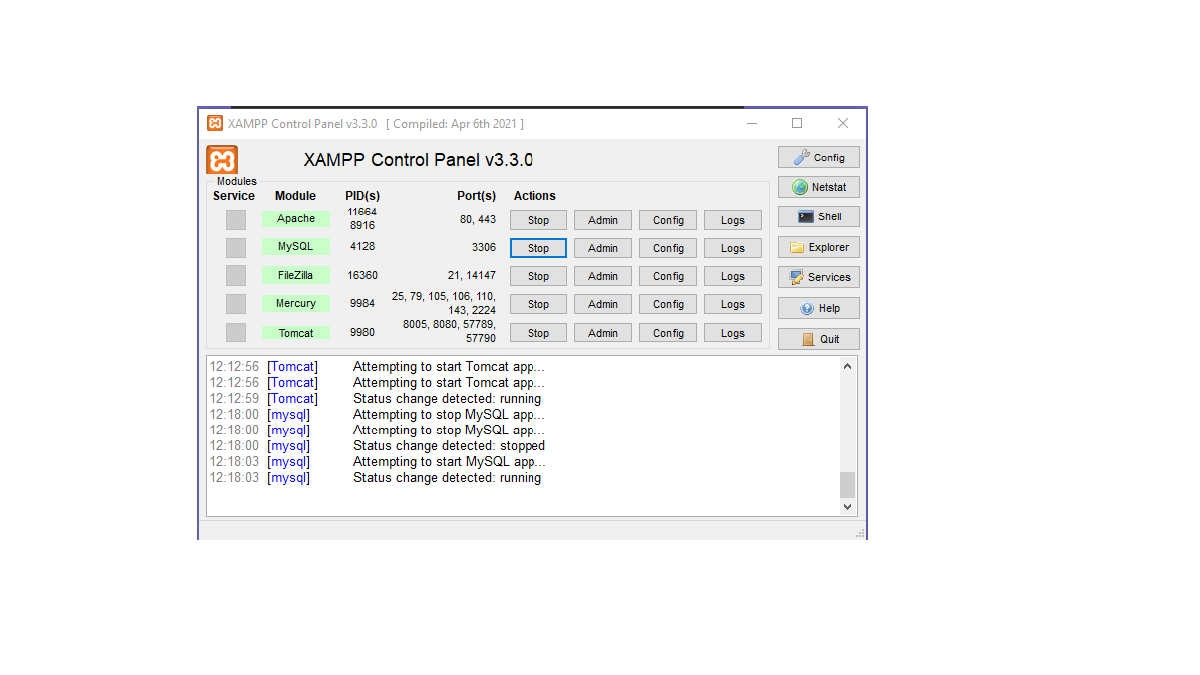The image size is (1200, 675).
Task: Open Mercury Admin
Action: [603, 304]
